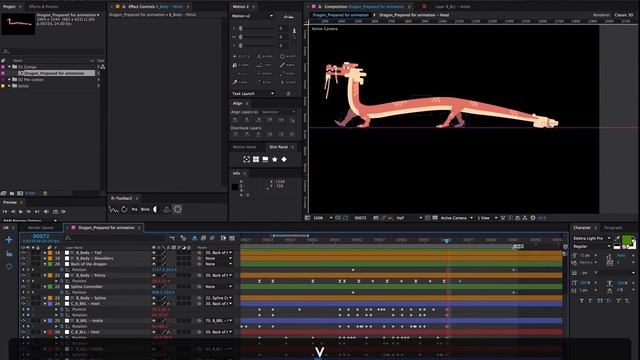Image resolution: width=640 pixels, height=360 pixels.
Task: Open parent dropdown for Spline Controller layer
Action: pyautogui.click(x=218, y=287)
